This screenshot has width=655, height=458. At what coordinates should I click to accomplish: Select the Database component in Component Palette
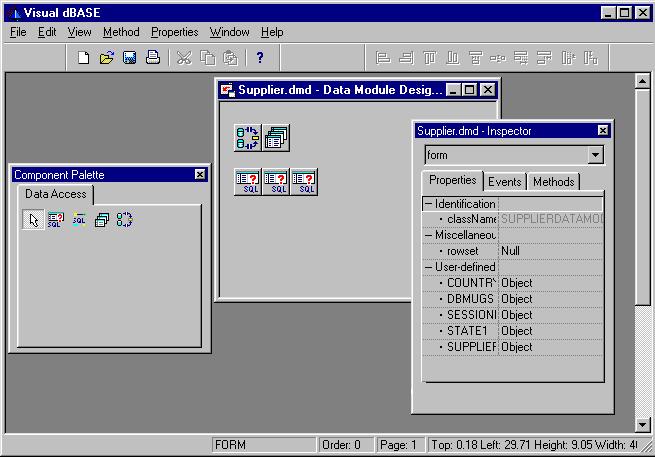click(124, 220)
